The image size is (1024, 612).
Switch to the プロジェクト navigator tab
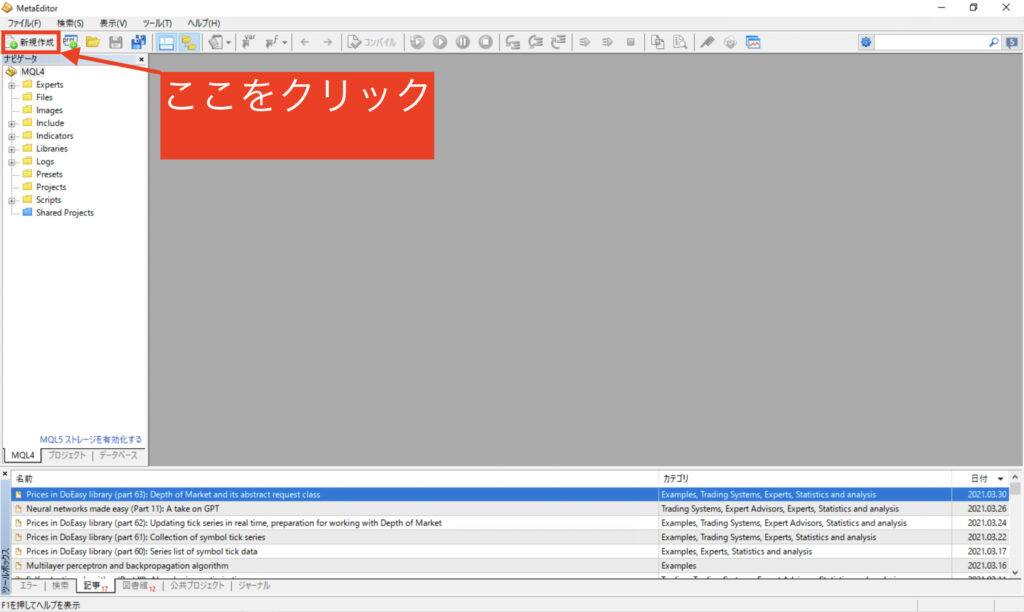click(x=67, y=455)
